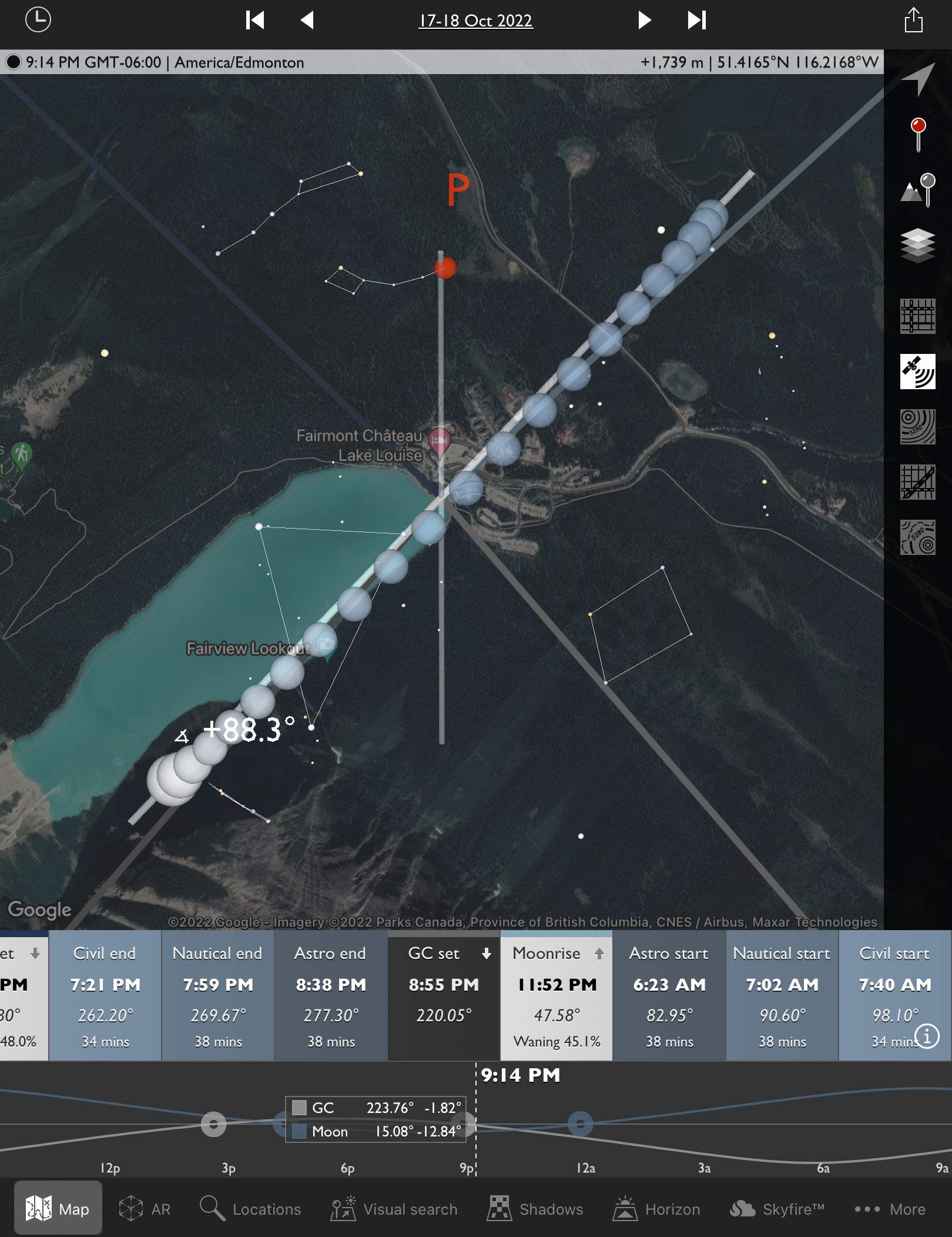Open the More menu
The width and height of the screenshot is (952, 1237).
click(x=890, y=1209)
